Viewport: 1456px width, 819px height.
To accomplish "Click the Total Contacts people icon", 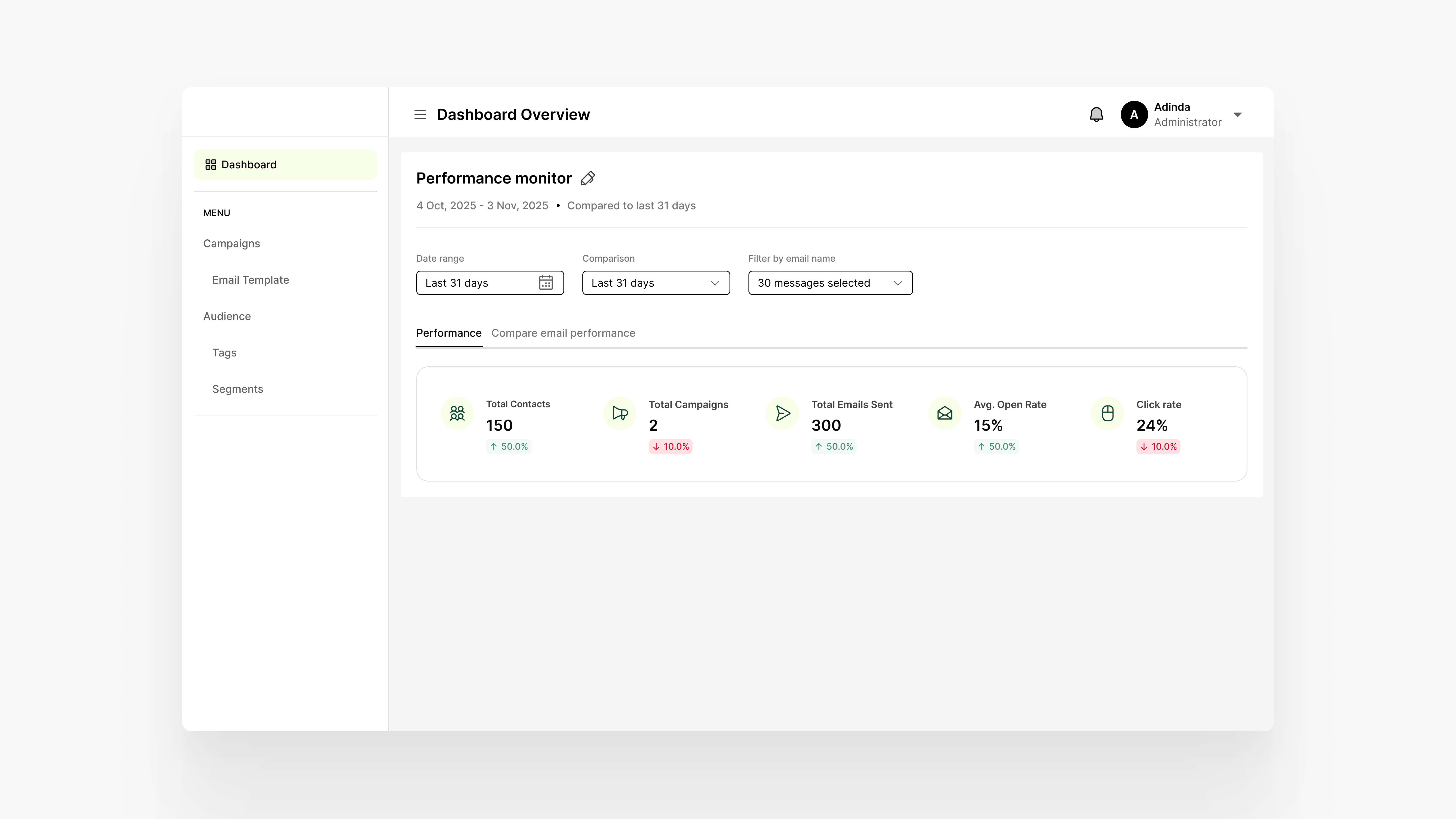I will click(x=457, y=413).
